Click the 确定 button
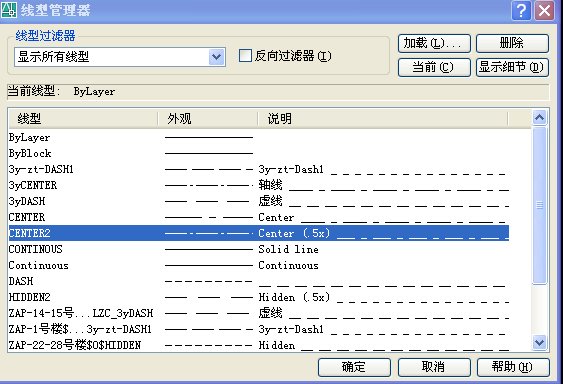This screenshot has height=384, width=563. click(x=354, y=367)
